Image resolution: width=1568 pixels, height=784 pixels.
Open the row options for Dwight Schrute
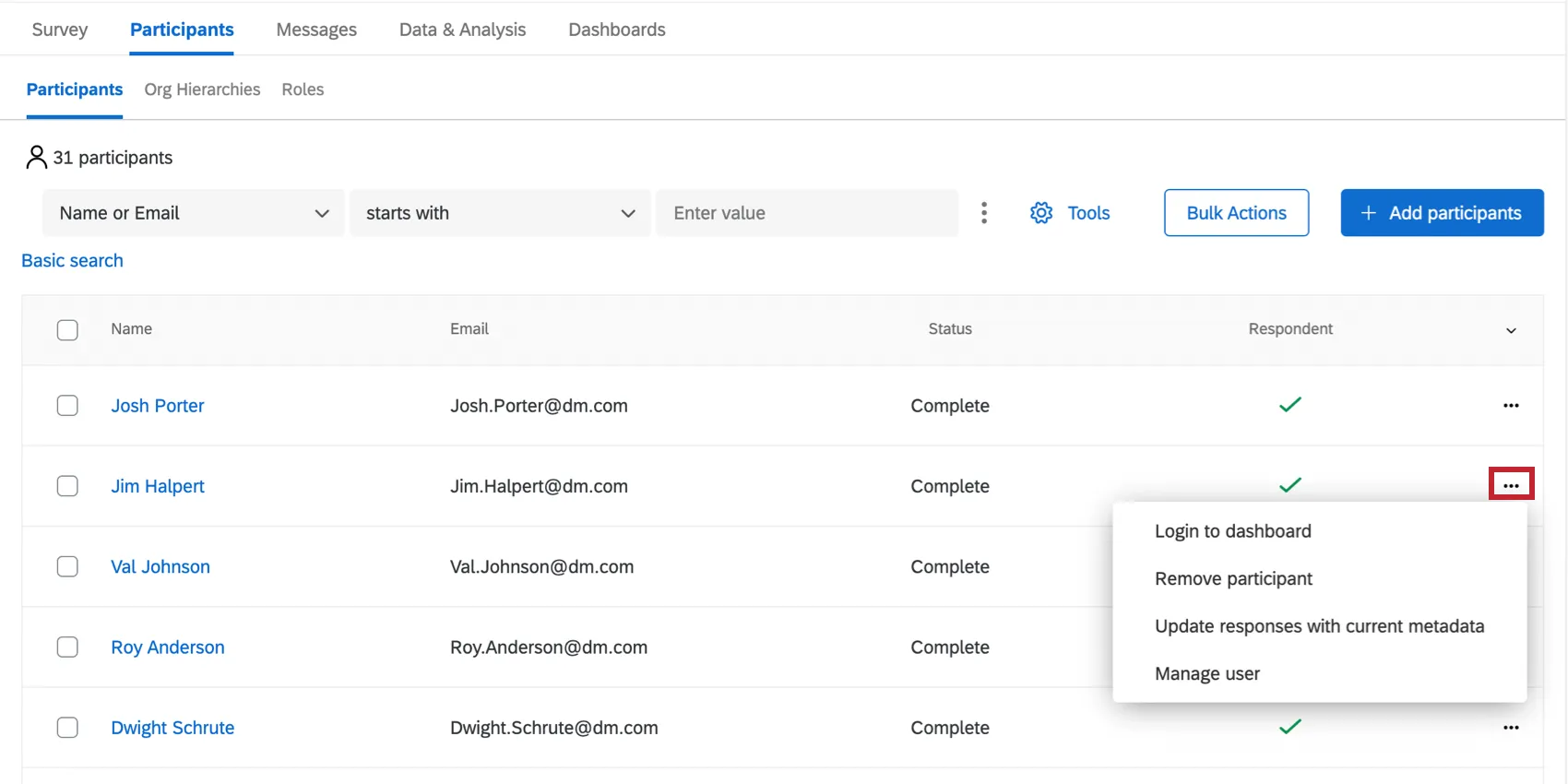pos(1510,728)
